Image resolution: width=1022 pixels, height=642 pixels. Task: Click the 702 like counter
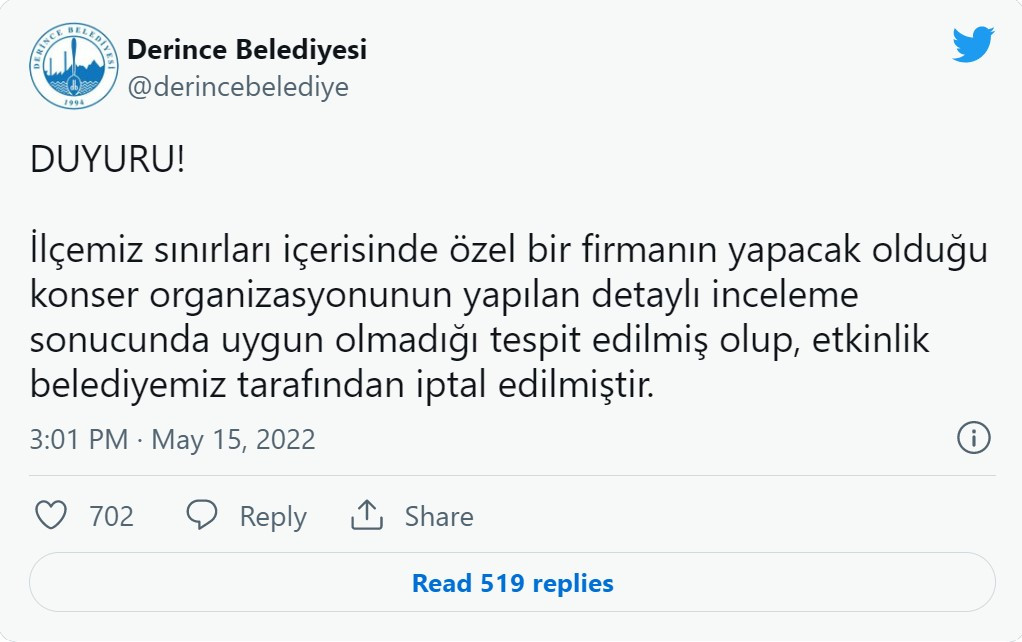pos(112,516)
